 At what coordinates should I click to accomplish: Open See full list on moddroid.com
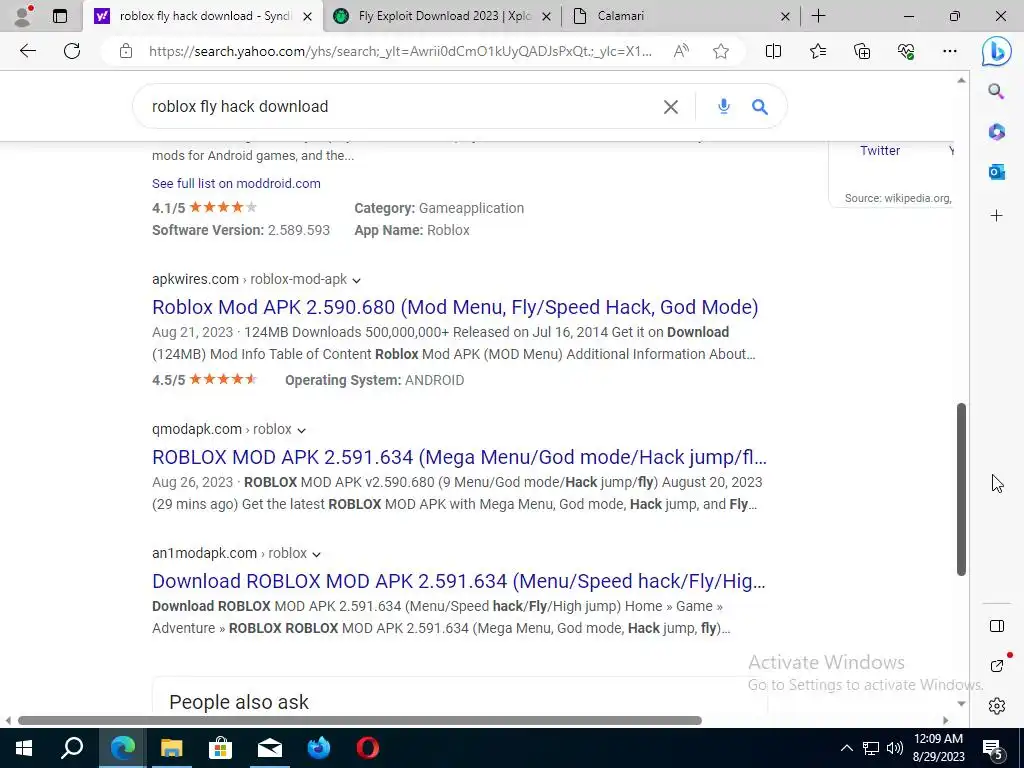tap(236, 184)
